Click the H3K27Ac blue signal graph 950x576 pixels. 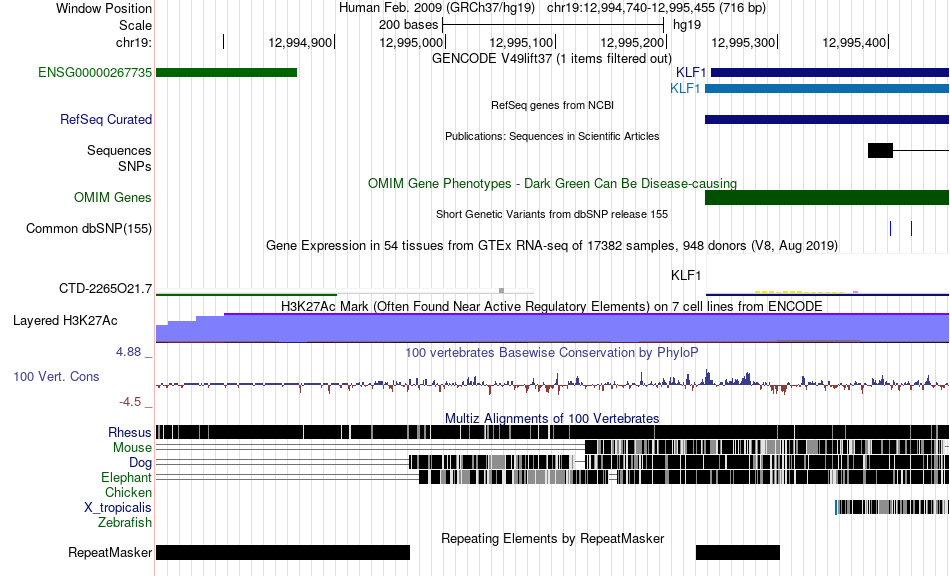pos(553,328)
